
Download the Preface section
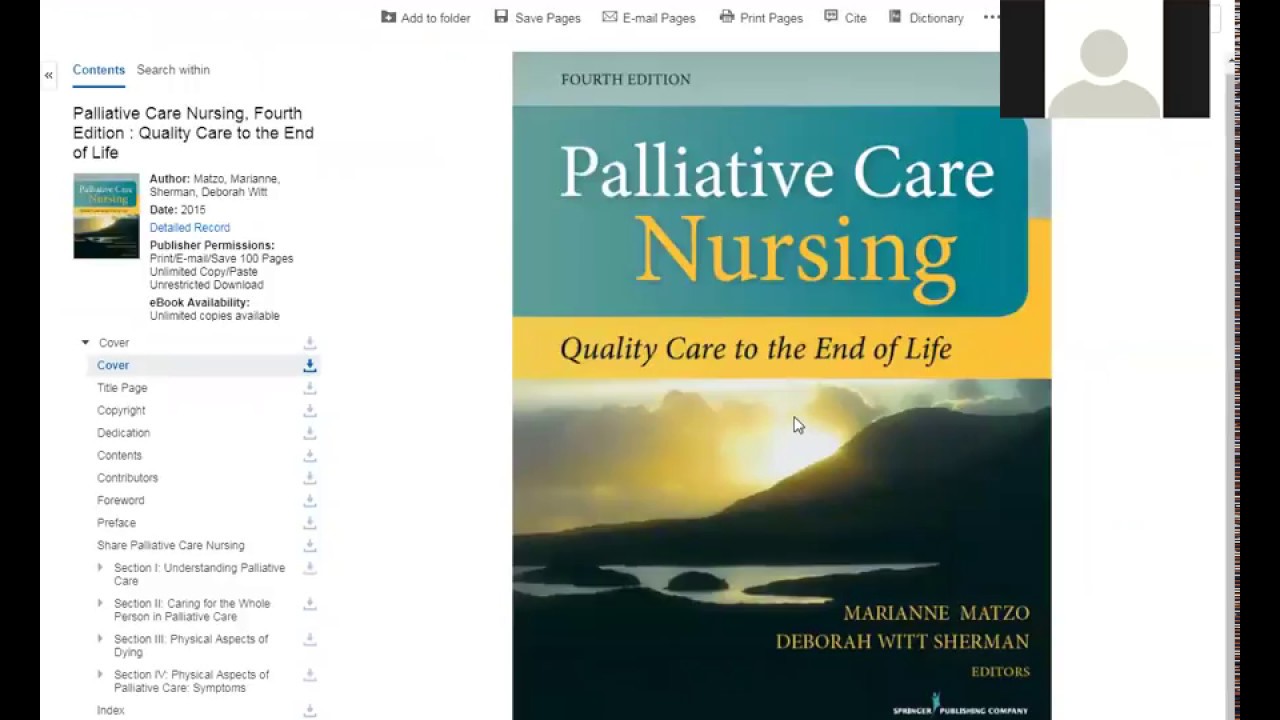pos(310,523)
